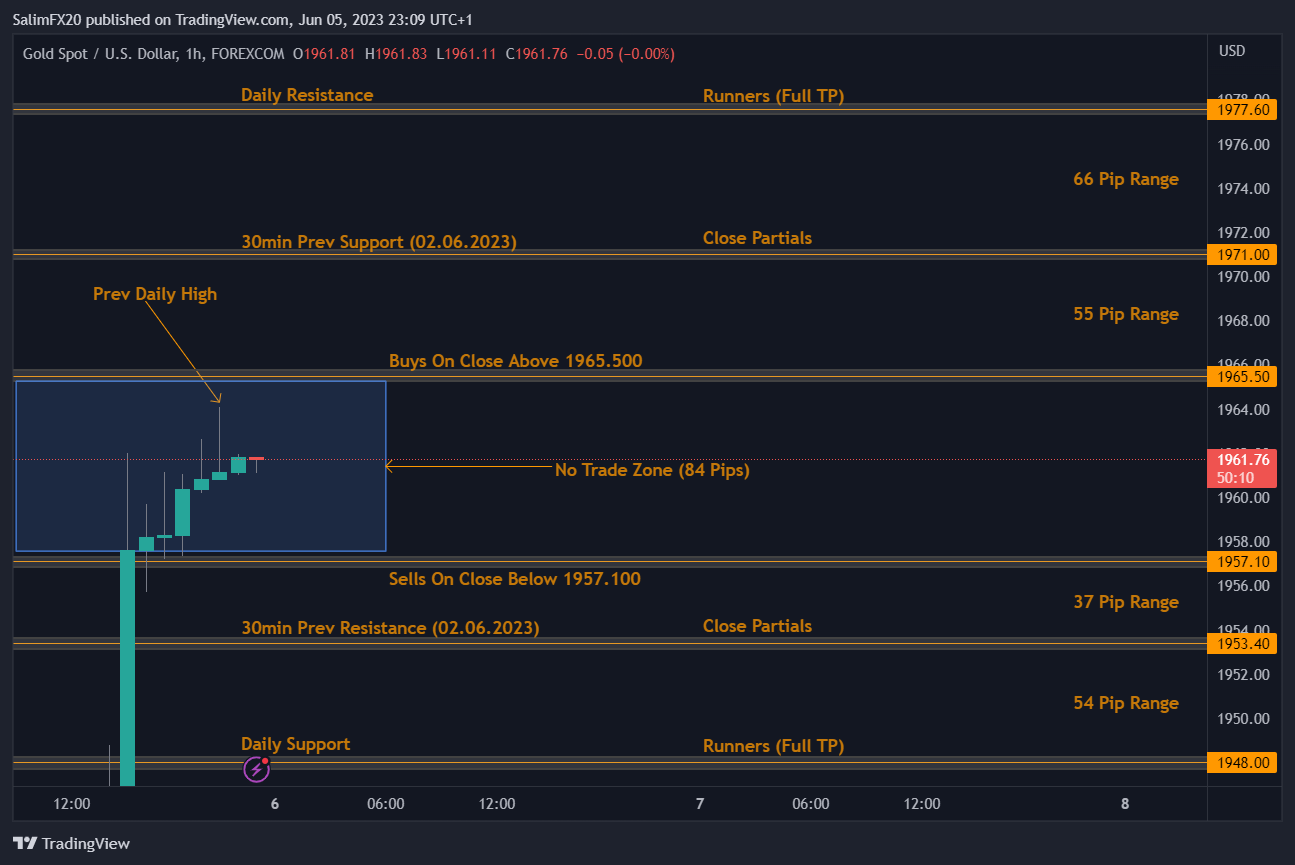Click the 6 date marker on the time axis

click(273, 803)
